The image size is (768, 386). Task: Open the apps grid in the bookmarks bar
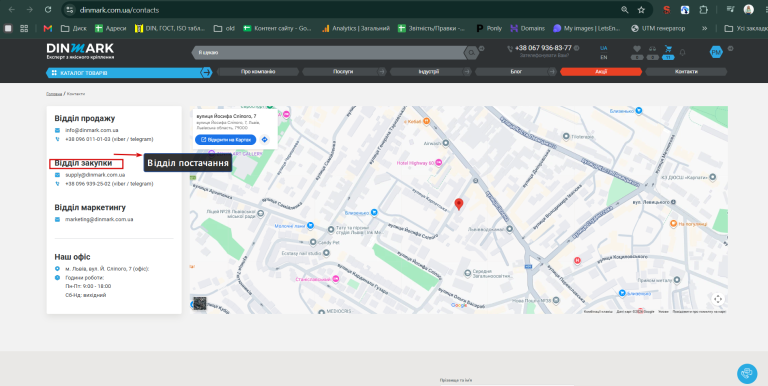(x=24, y=28)
